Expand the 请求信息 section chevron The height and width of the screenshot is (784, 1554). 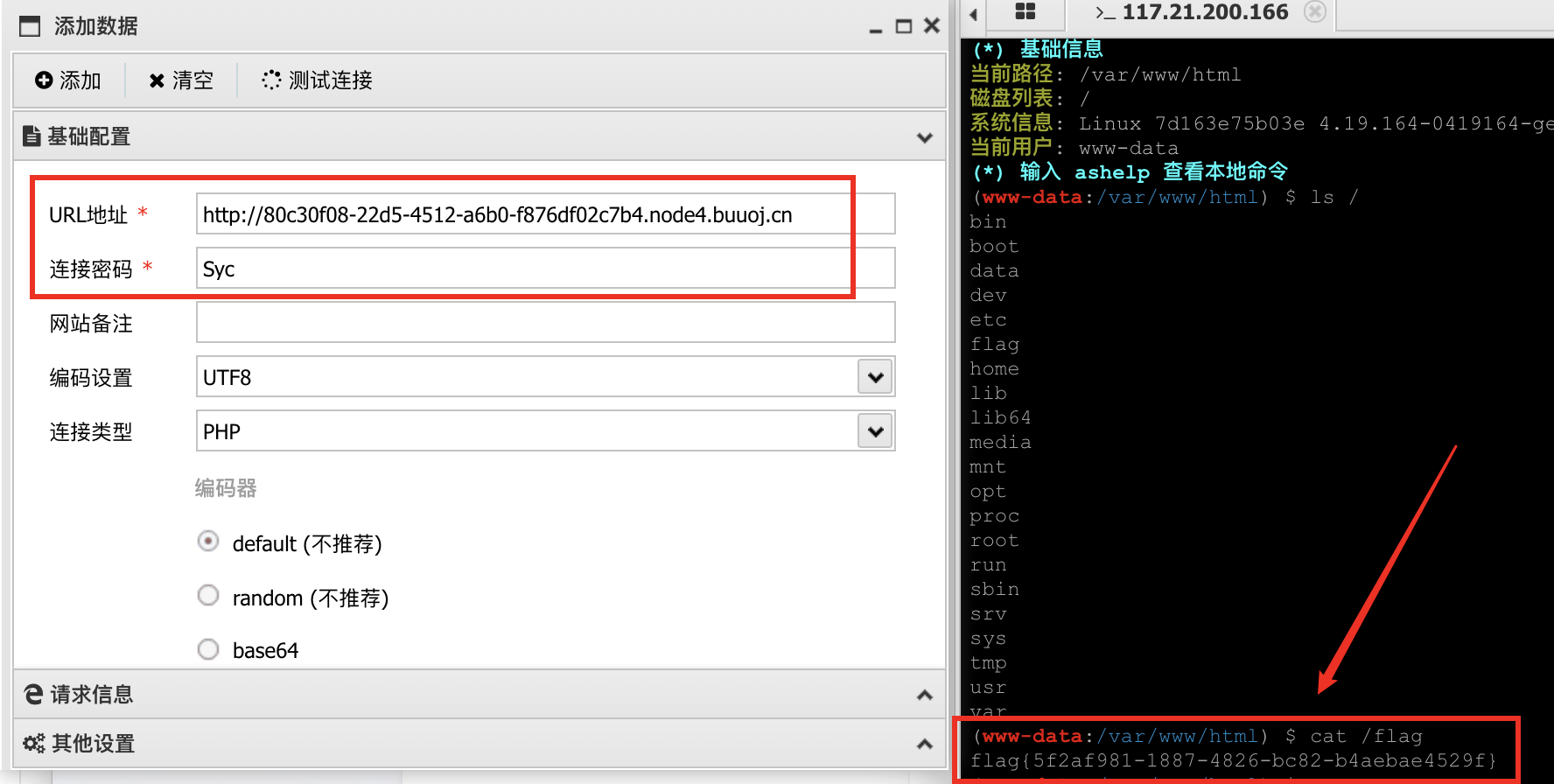click(x=924, y=695)
